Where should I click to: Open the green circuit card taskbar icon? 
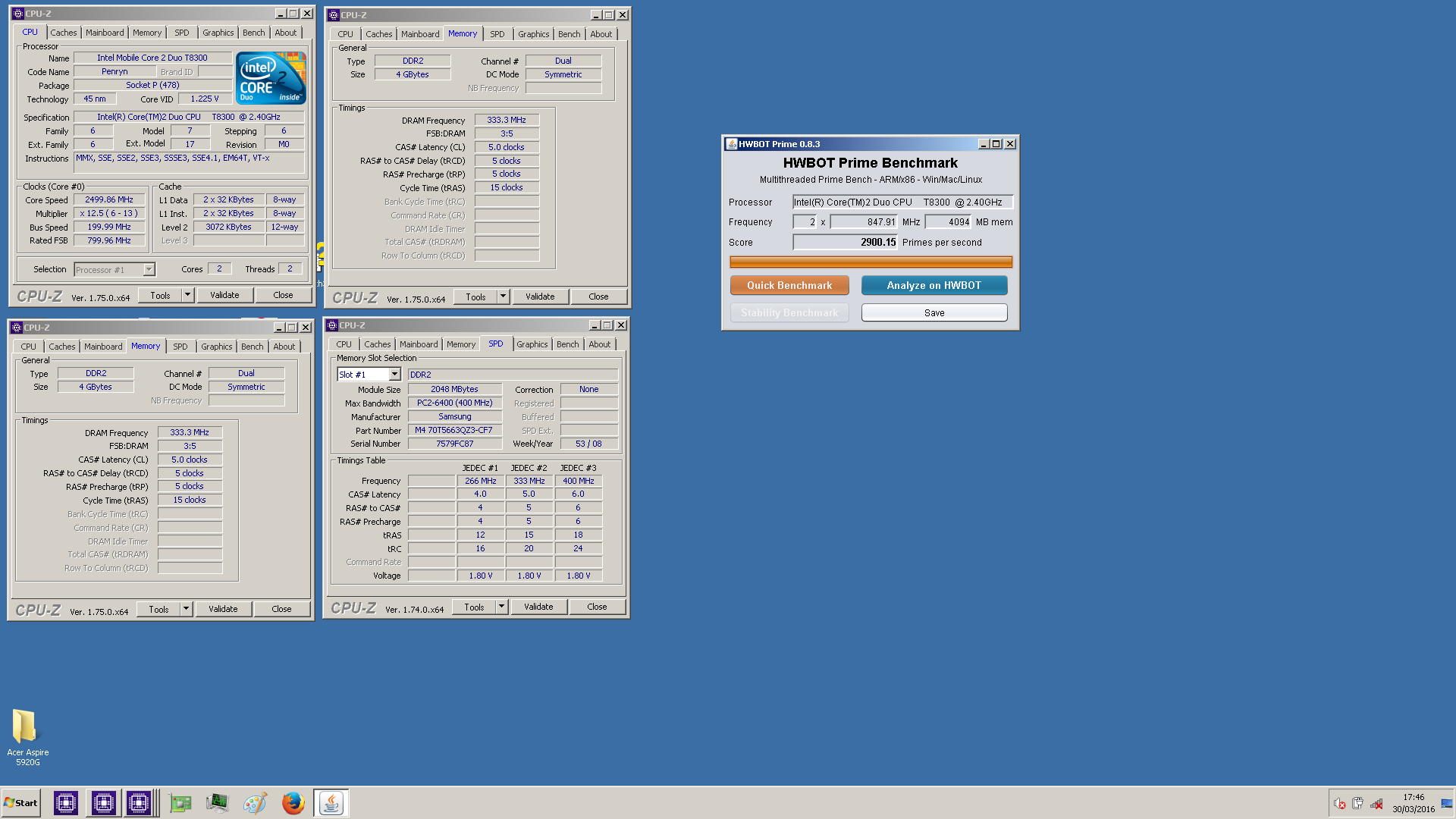click(x=180, y=803)
